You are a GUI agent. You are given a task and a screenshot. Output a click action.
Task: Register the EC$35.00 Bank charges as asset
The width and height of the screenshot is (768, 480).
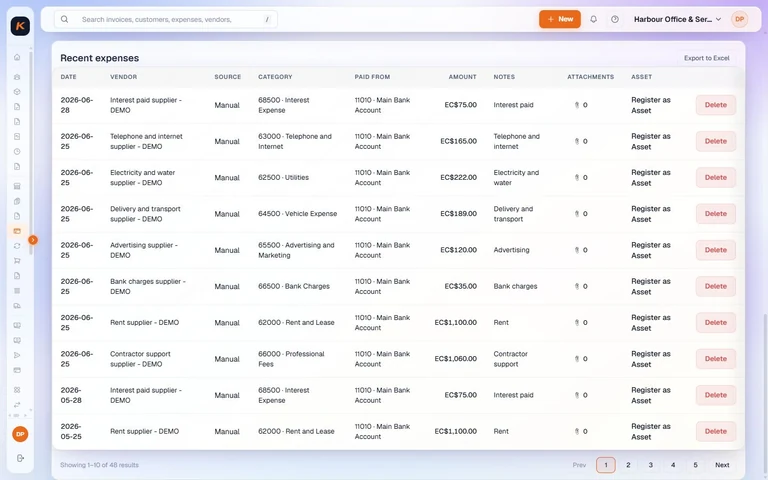coord(650,287)
